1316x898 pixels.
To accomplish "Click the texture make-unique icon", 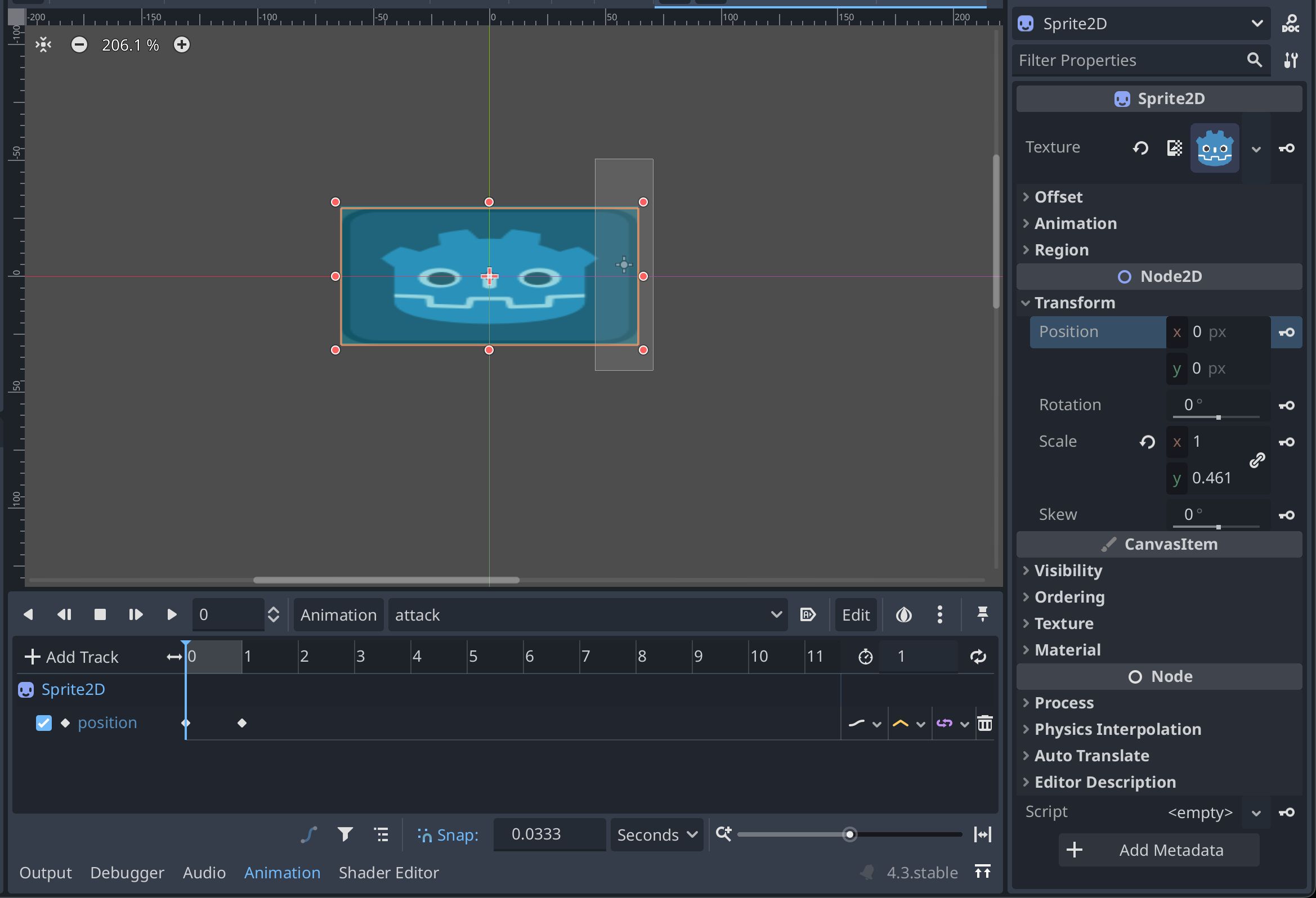I will coord(1174,148).
